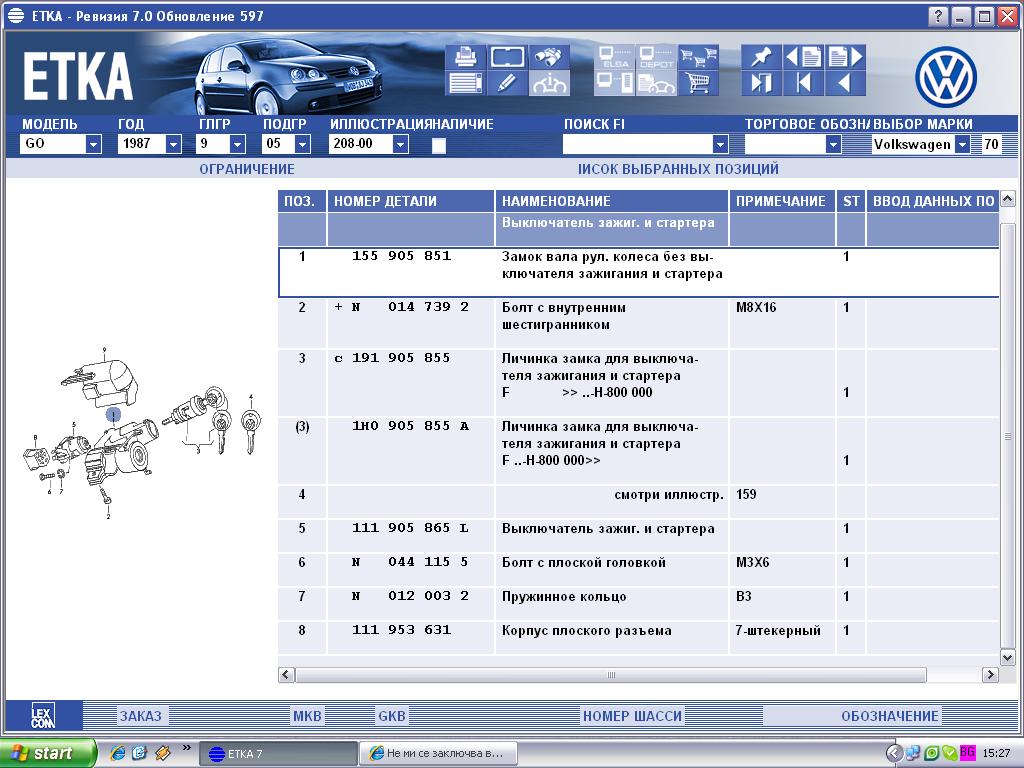Click the ПОИСК FI input field

pyautogui.click(x=638, y=144)
